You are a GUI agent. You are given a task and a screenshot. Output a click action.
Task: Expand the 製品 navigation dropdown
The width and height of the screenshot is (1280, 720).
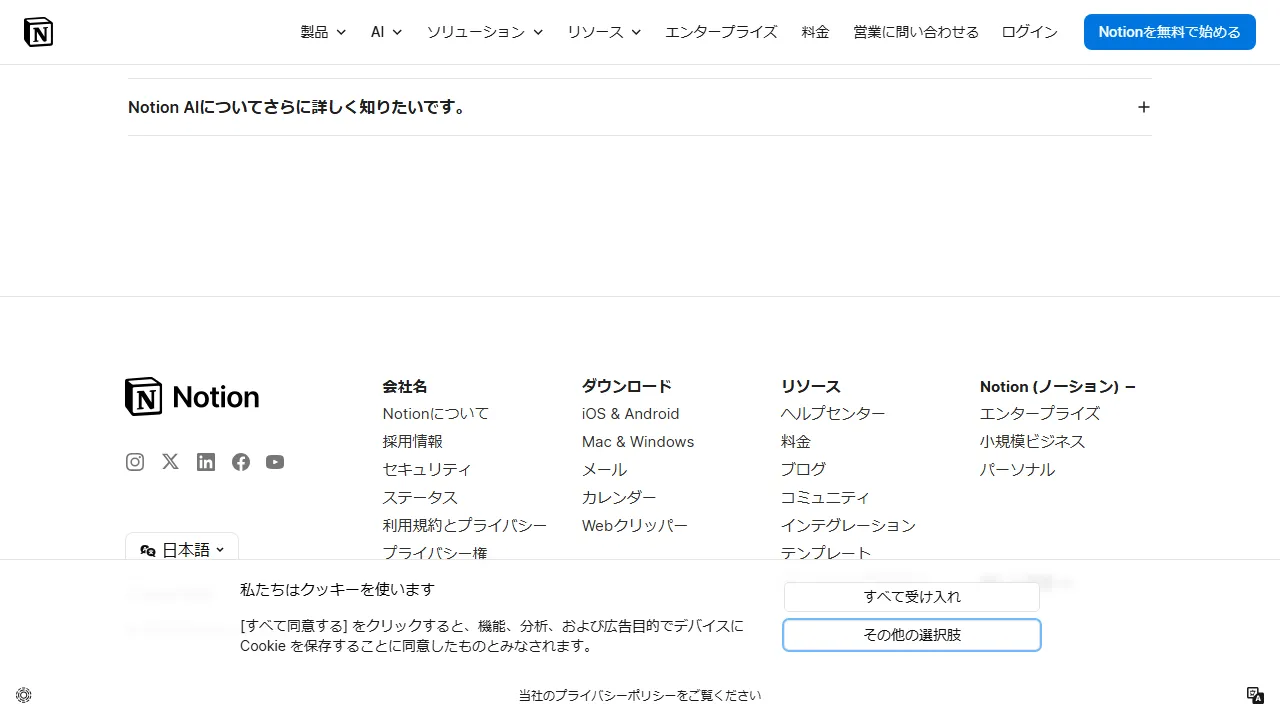pos(322,31)
